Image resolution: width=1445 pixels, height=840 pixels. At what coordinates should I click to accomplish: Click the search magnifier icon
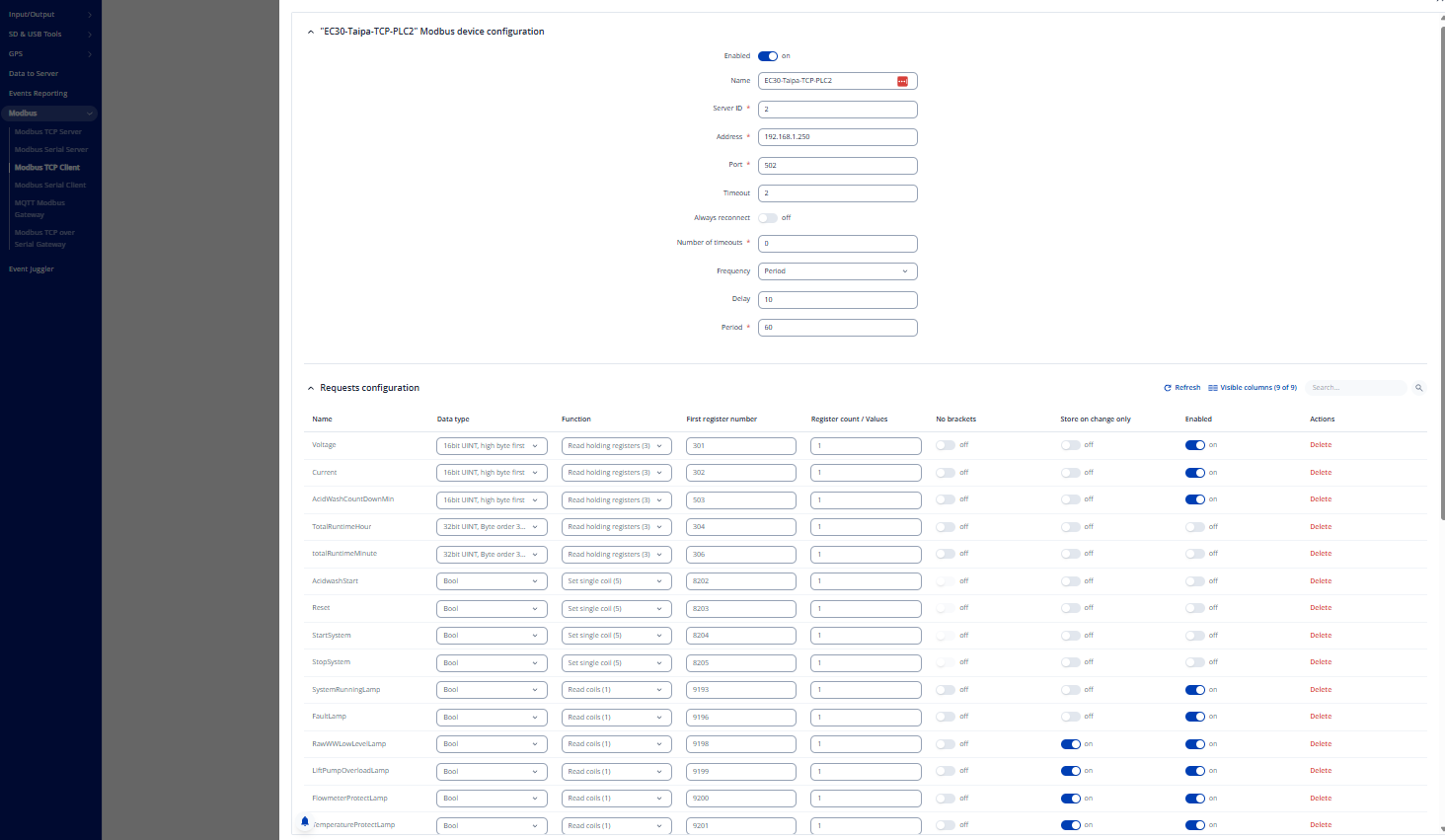click(x=1418, y=388)
